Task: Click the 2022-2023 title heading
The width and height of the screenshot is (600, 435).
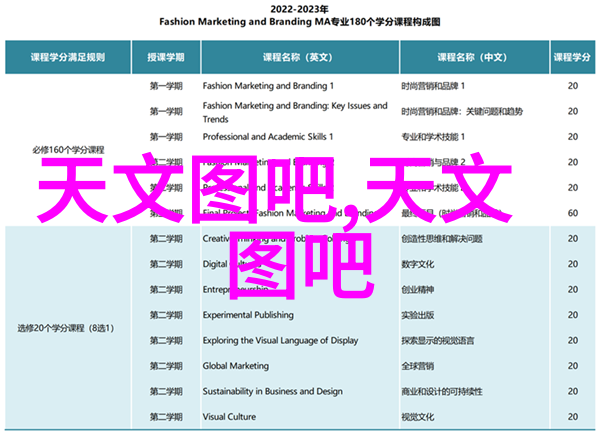Action: pyautogui.click(x=300, y=9)
